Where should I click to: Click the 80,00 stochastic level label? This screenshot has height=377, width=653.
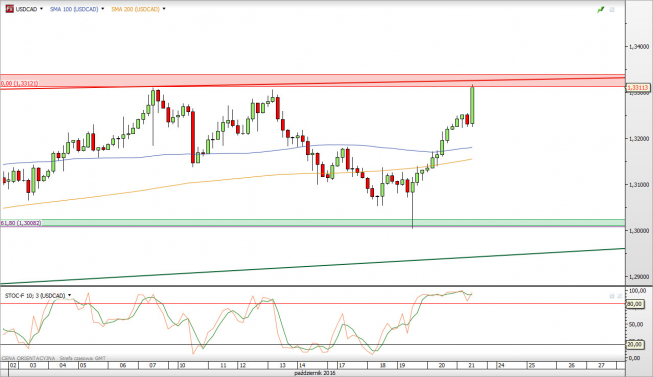(x=634, y=304)
